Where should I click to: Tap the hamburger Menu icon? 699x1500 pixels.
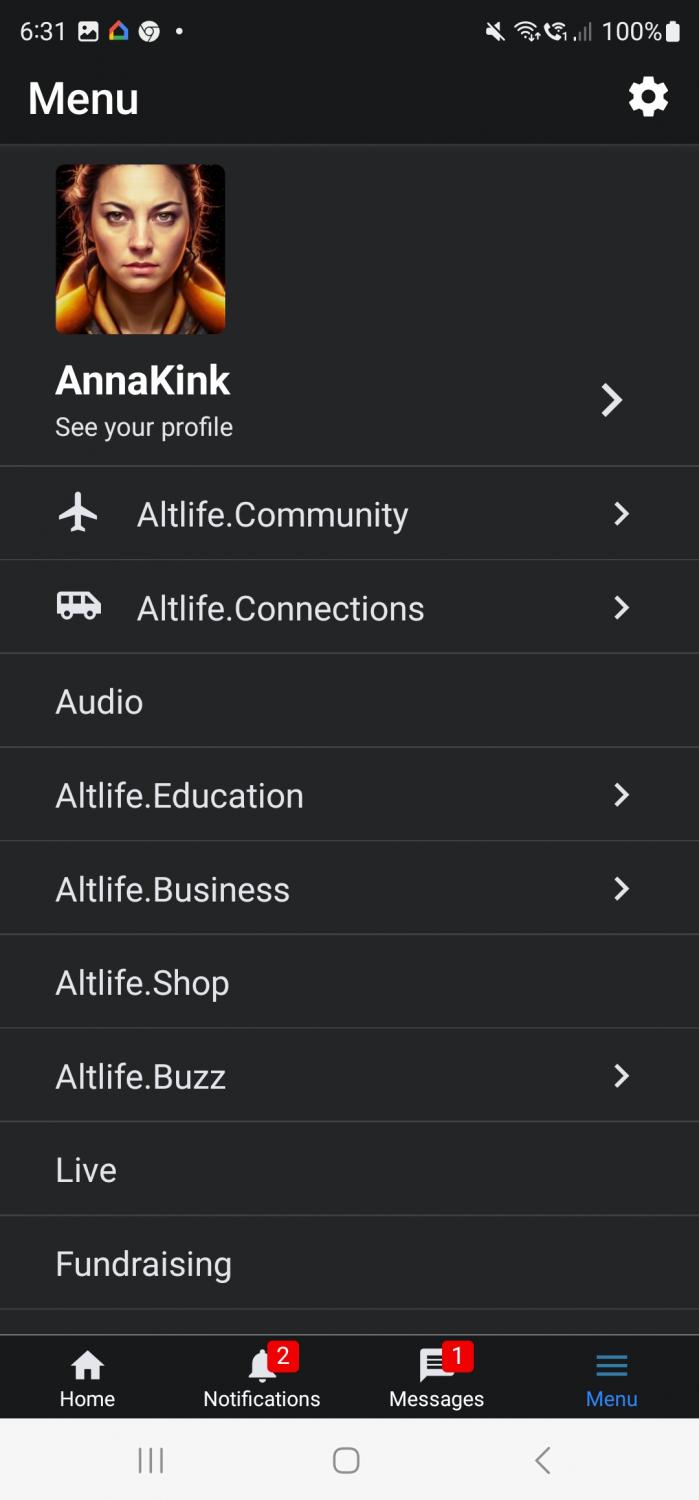pyautogui.click(x=611, y=1366)
